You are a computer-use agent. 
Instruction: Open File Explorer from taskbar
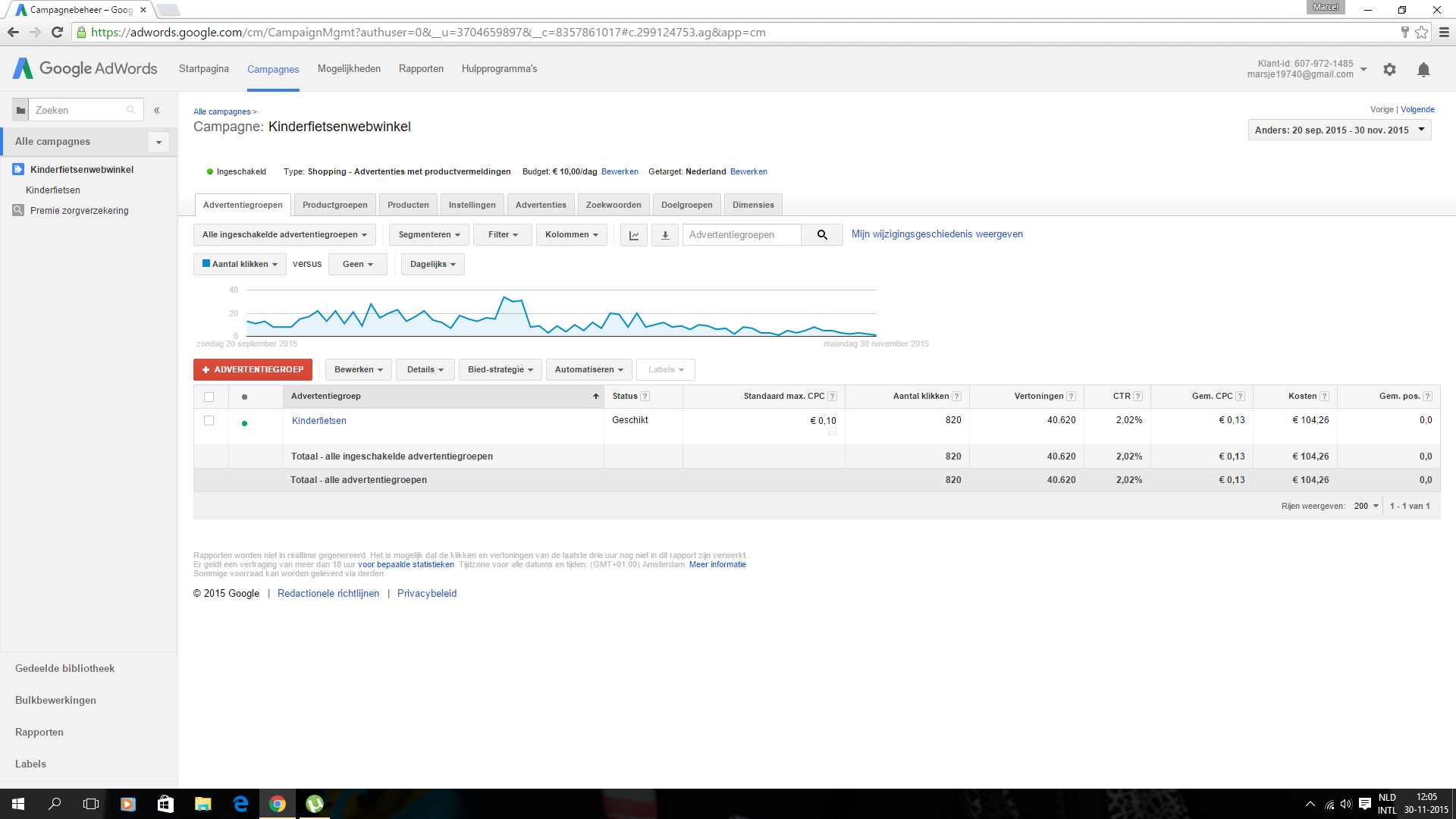tap(202, 804)
